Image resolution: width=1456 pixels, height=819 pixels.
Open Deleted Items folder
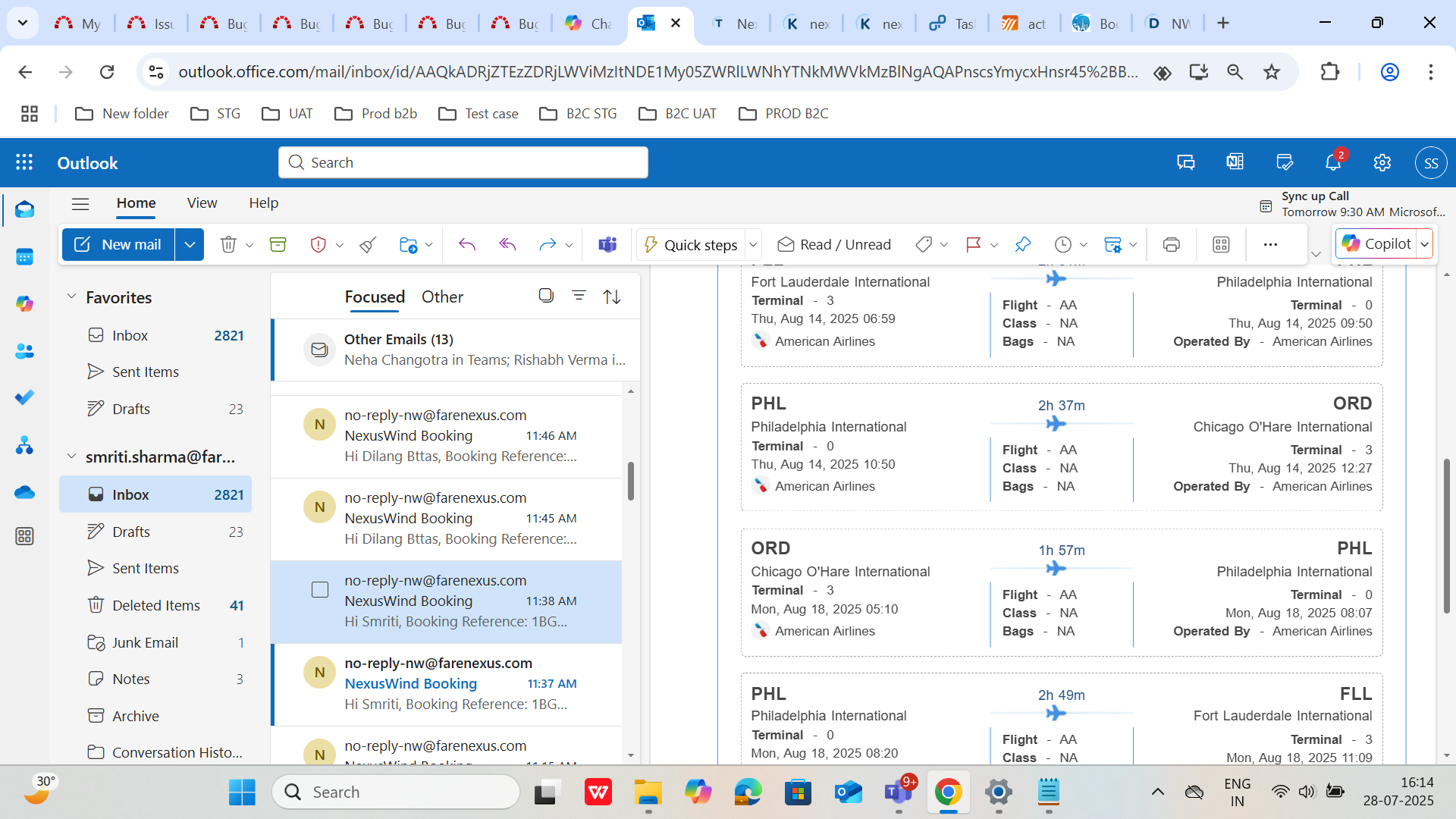(x=155, y=605)
